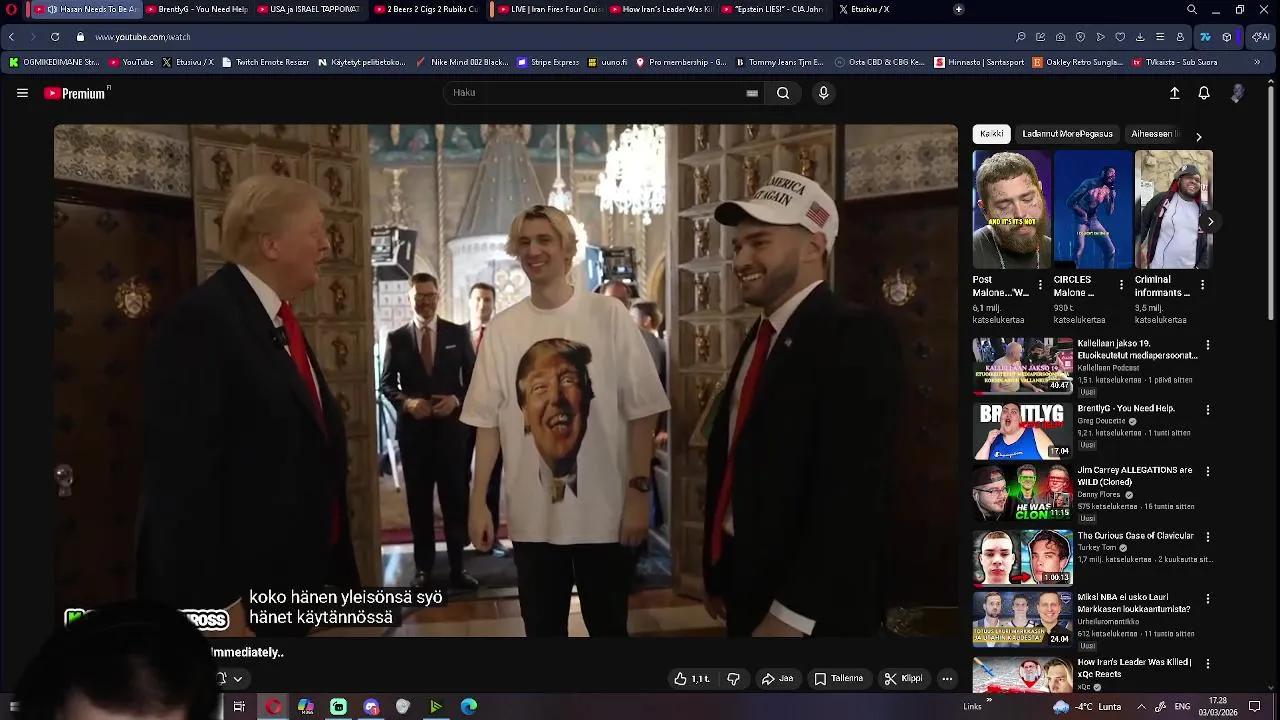Open the CIRCLES Malone Shorts thumbnail
This screenshot has width=1280, height=720.
1093,209
